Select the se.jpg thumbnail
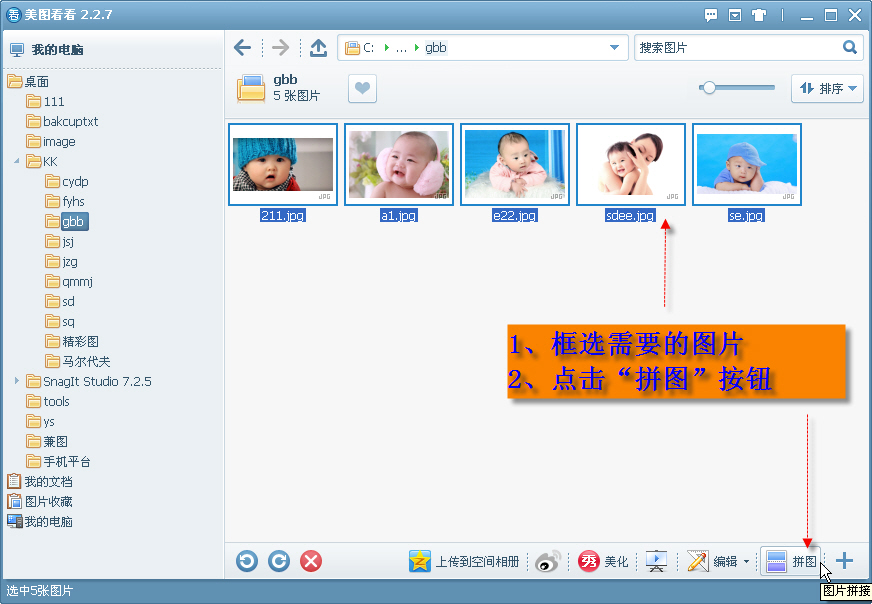The image size is (872, 604). 747,165
